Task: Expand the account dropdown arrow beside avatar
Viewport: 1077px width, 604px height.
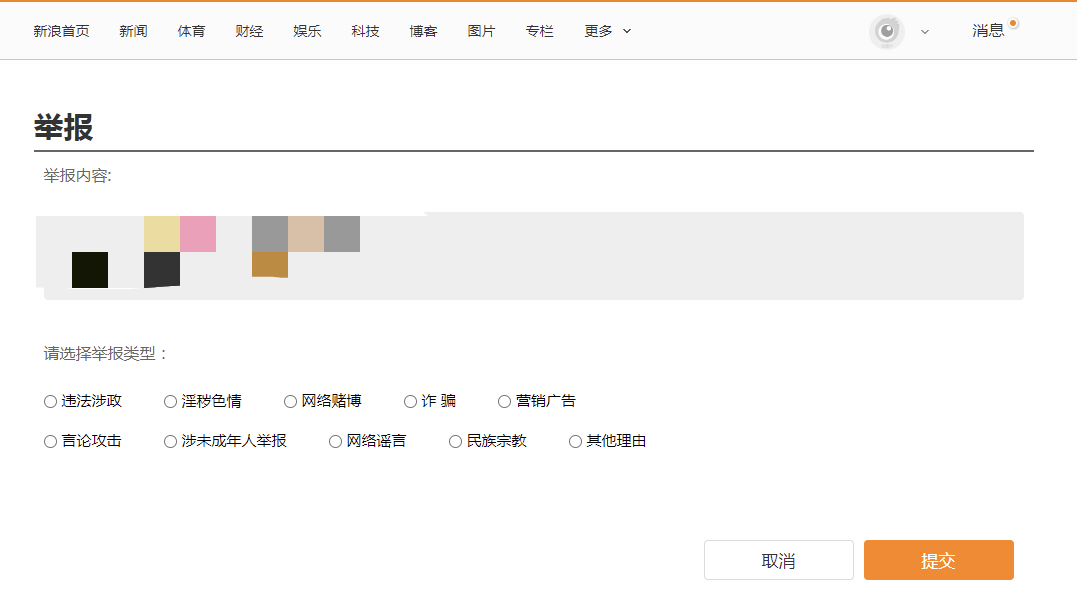Action: click(x=925, y=32)
